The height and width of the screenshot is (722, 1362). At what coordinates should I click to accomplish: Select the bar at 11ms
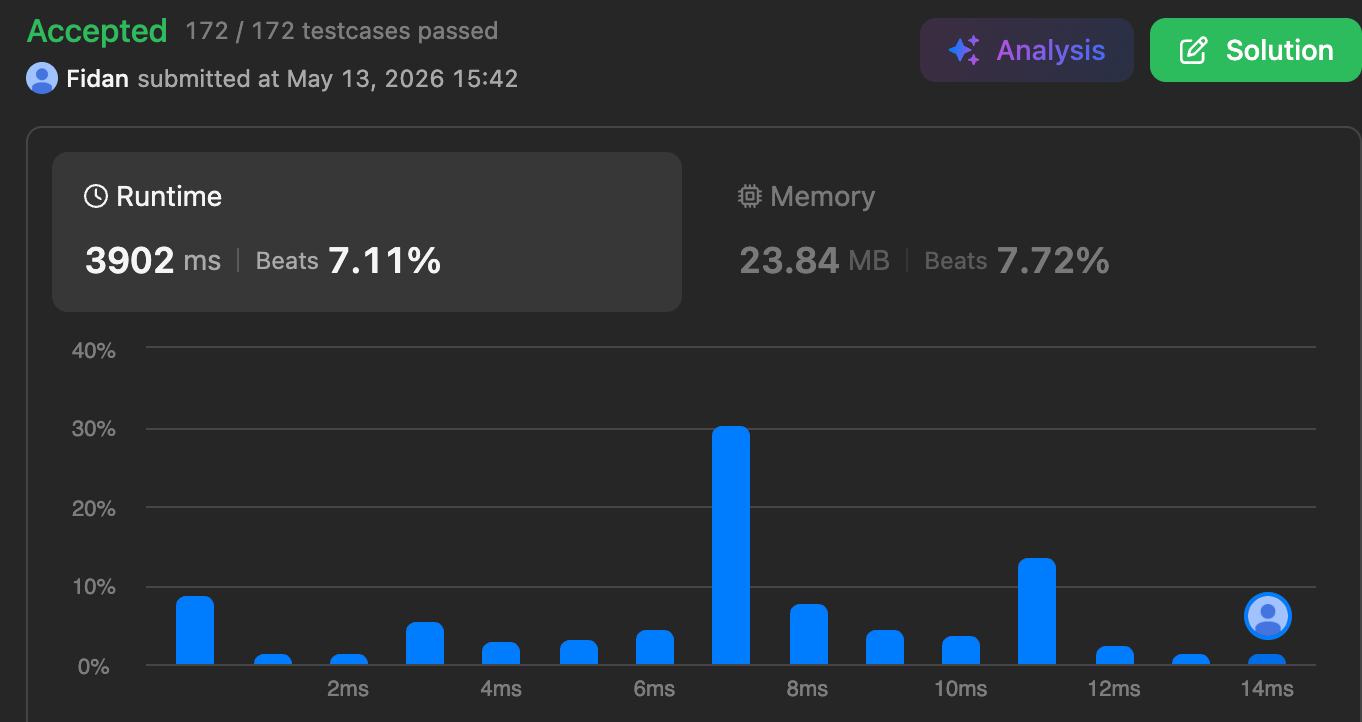click(x=1037, y=611)
